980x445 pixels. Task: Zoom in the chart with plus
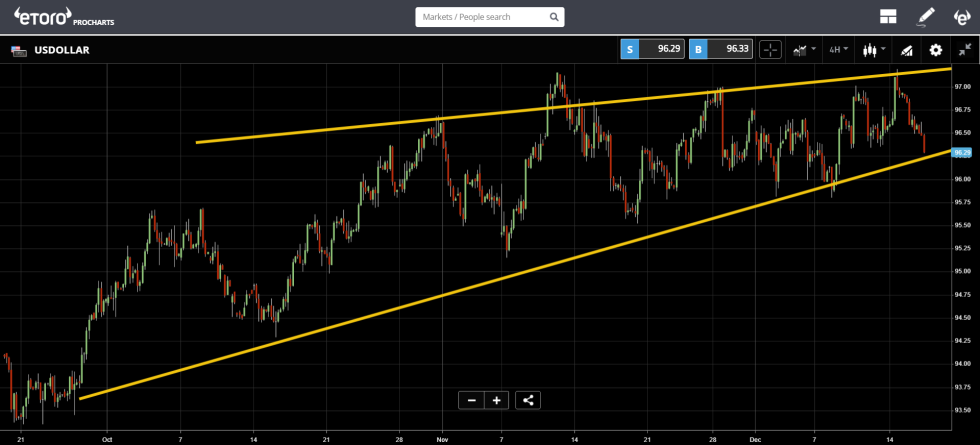click(497, 400)
